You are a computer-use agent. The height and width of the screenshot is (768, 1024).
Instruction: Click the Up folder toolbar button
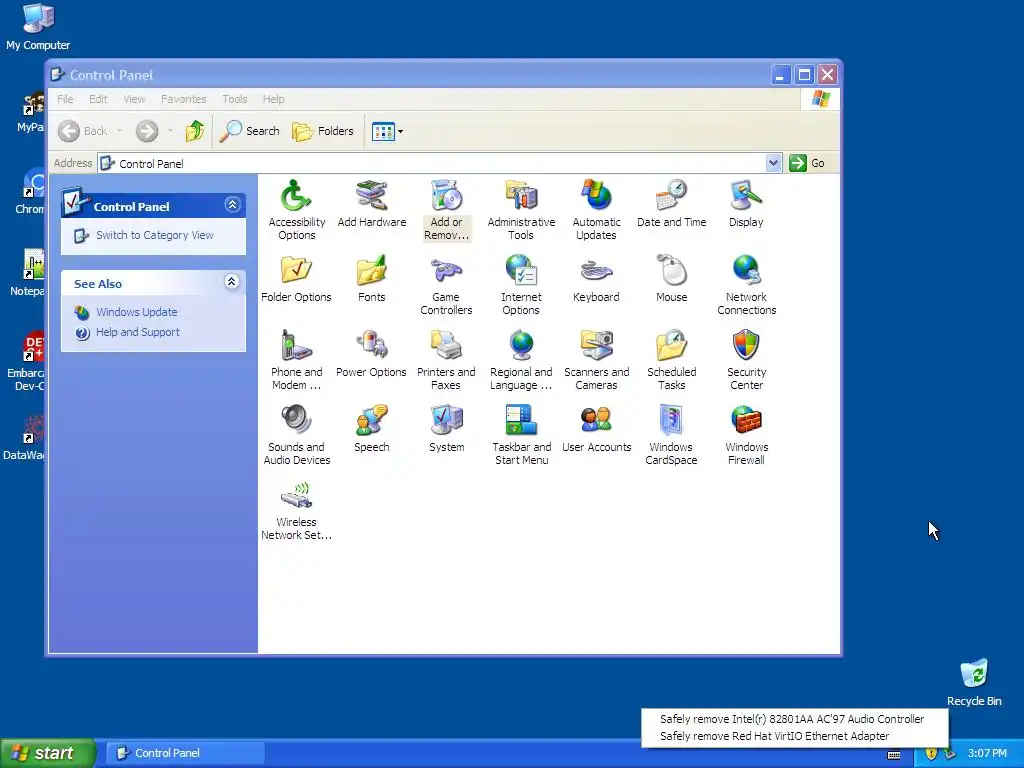tap(195, 131)
